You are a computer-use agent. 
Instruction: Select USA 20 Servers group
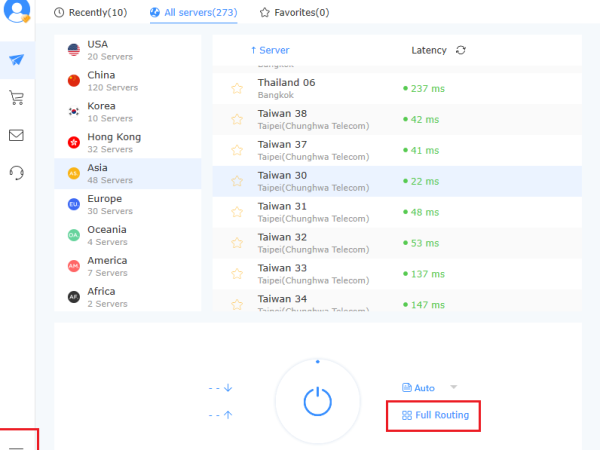pyautogui.click(x=128, y=50)
